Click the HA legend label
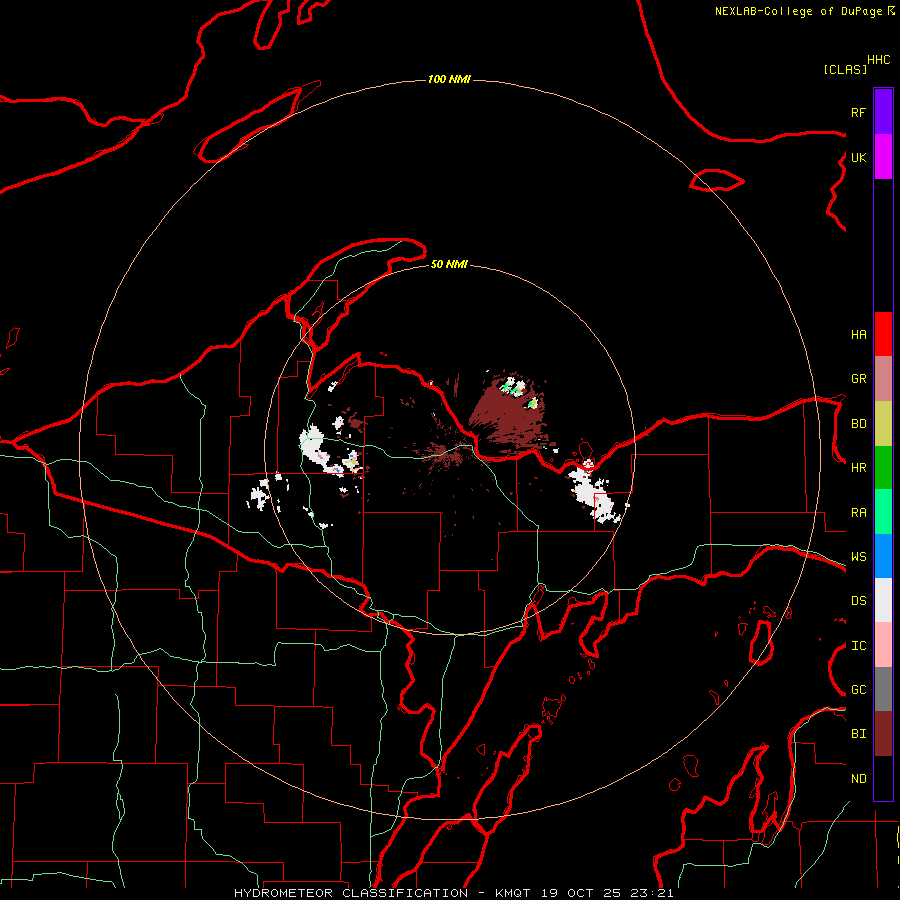 click(x=858, y=335)
